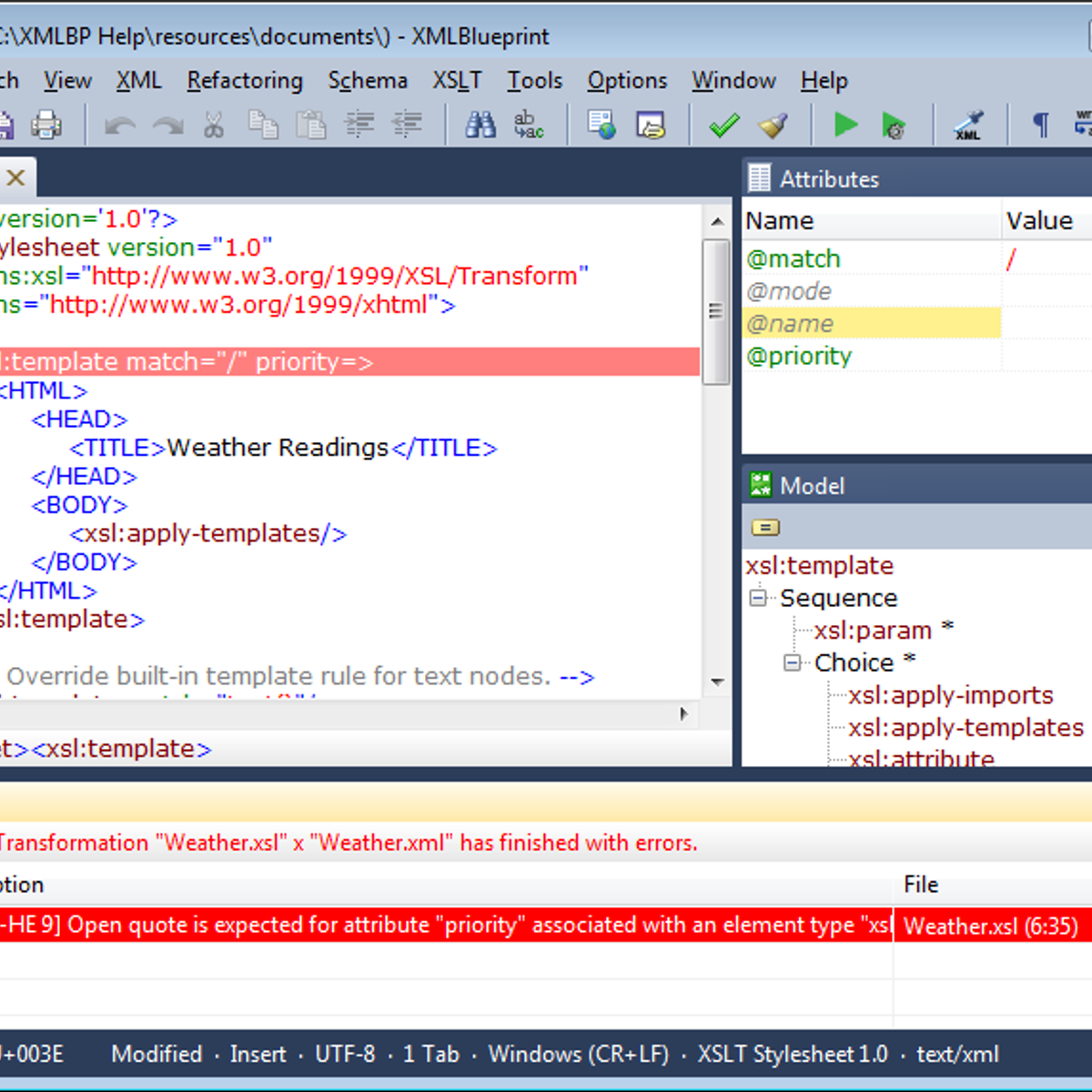The height and width of the screenshot is (1092, 1092).
Task: Open the Tools menu
Action: (534, 80)
